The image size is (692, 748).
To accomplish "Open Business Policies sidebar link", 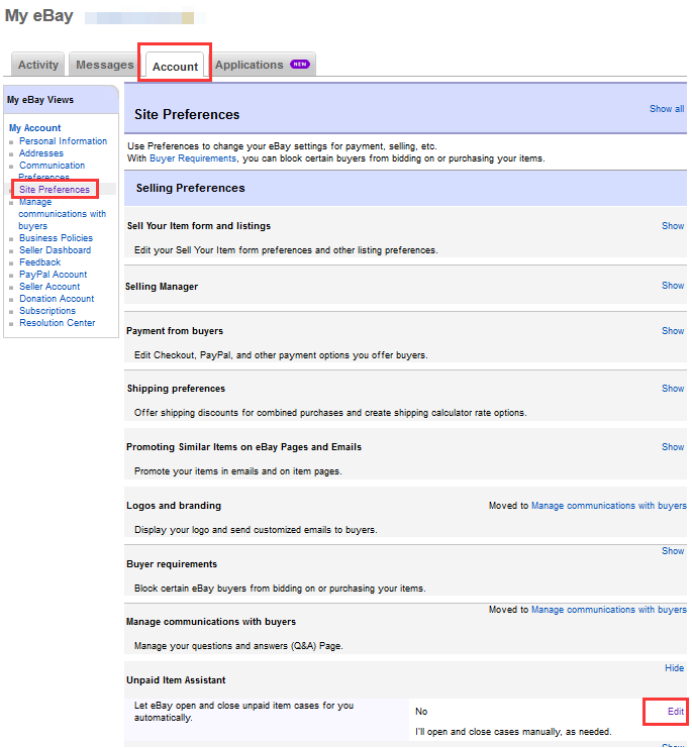I will [x=56, y=238].
